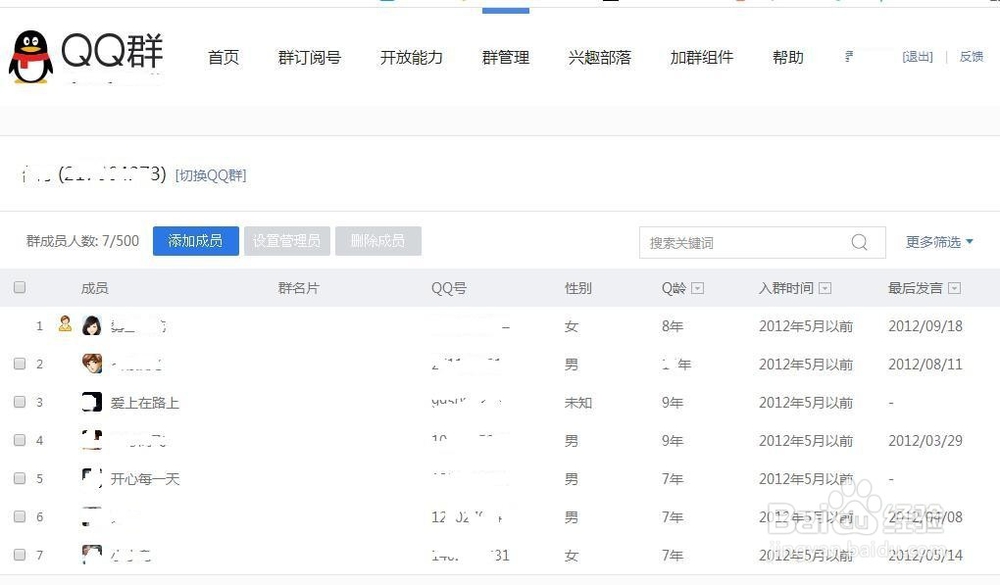Go to the 兴趣部落 menu item
This screenshot has width=1000, height=585.
[x=600, y=58]
